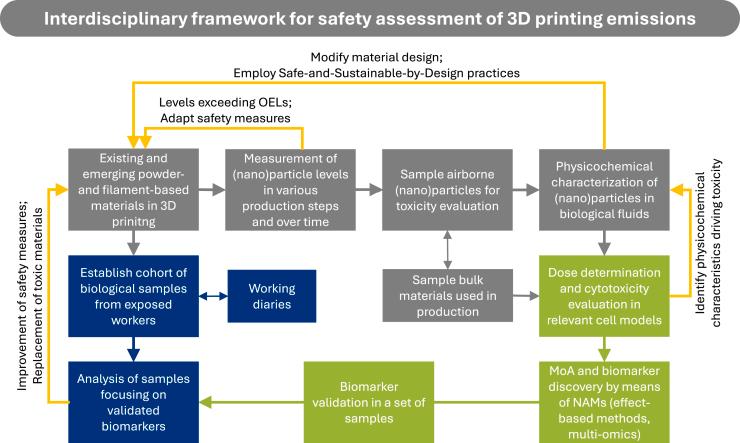Click the 'Adapt safety measures' label
Viewport: 740px width, 443px height.
[225, 118]
